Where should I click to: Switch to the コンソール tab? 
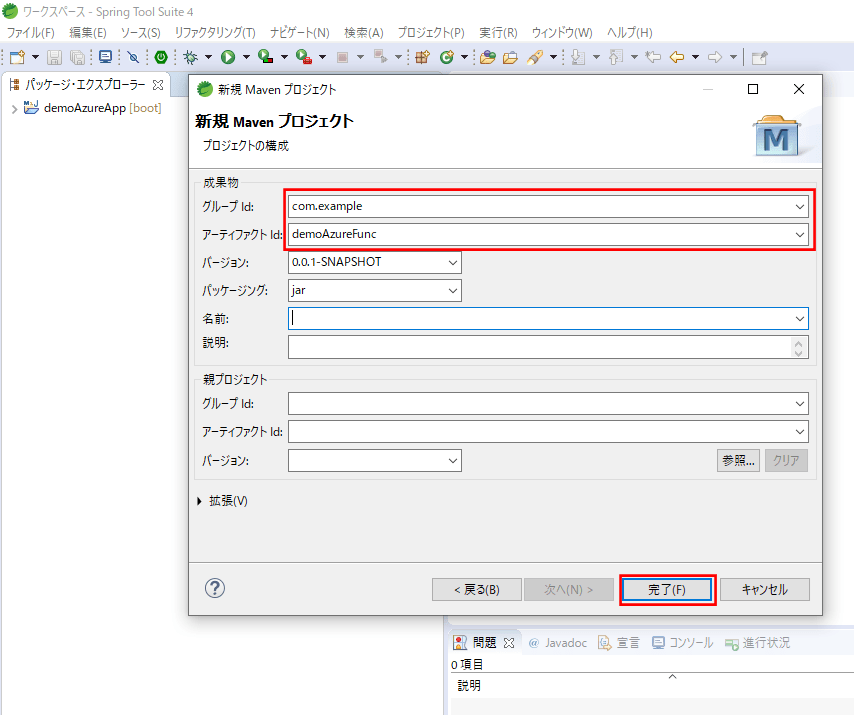point(683,642)
